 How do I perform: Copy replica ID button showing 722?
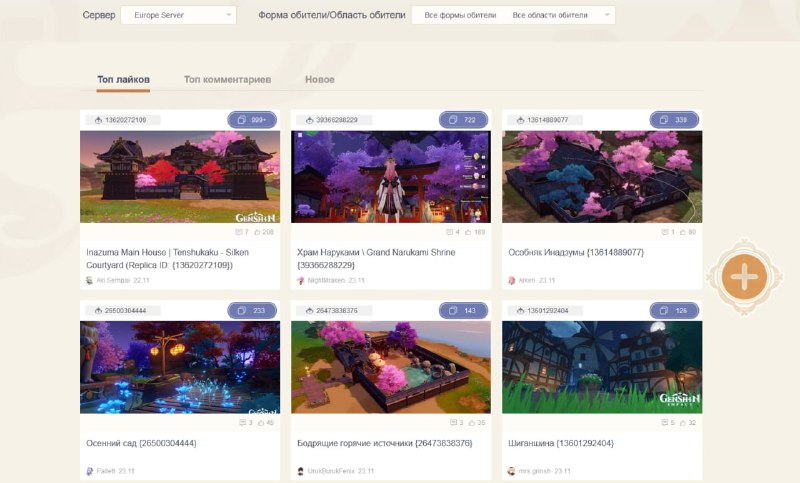pyautogui.click(x=463, y=120)
